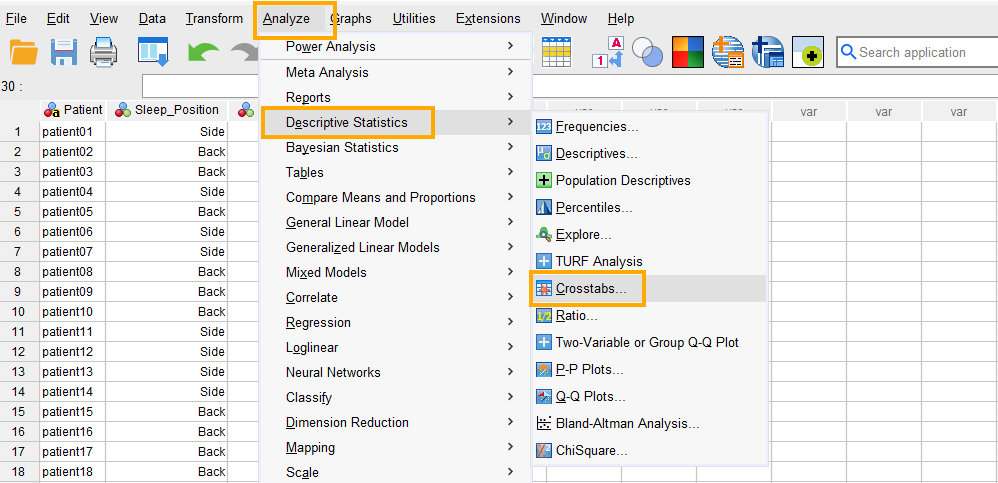
Task: Expand the Bayesian Statistics submenu
Action: click(x=395, y=148)
